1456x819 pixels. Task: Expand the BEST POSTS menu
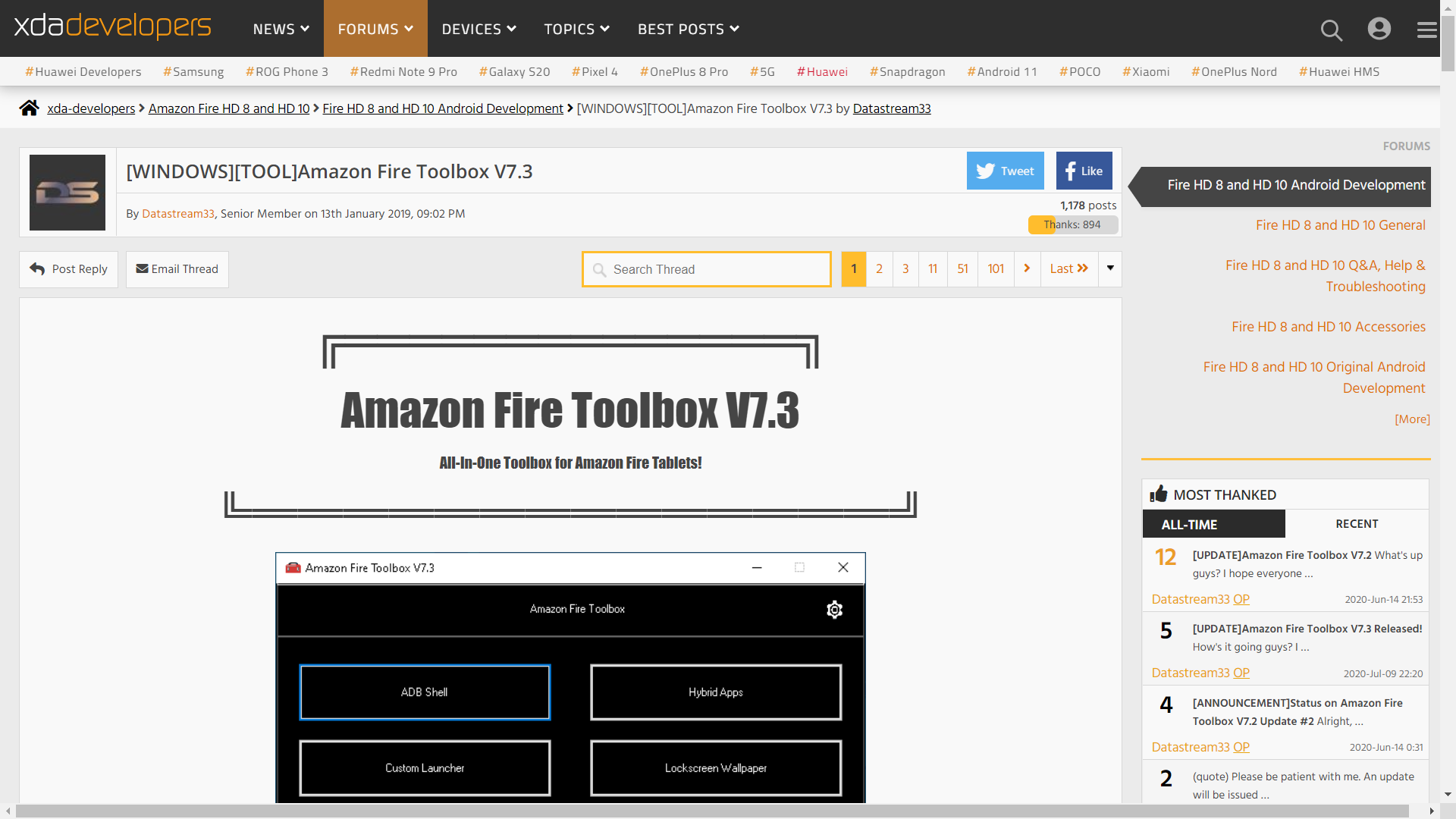(688, 29)
